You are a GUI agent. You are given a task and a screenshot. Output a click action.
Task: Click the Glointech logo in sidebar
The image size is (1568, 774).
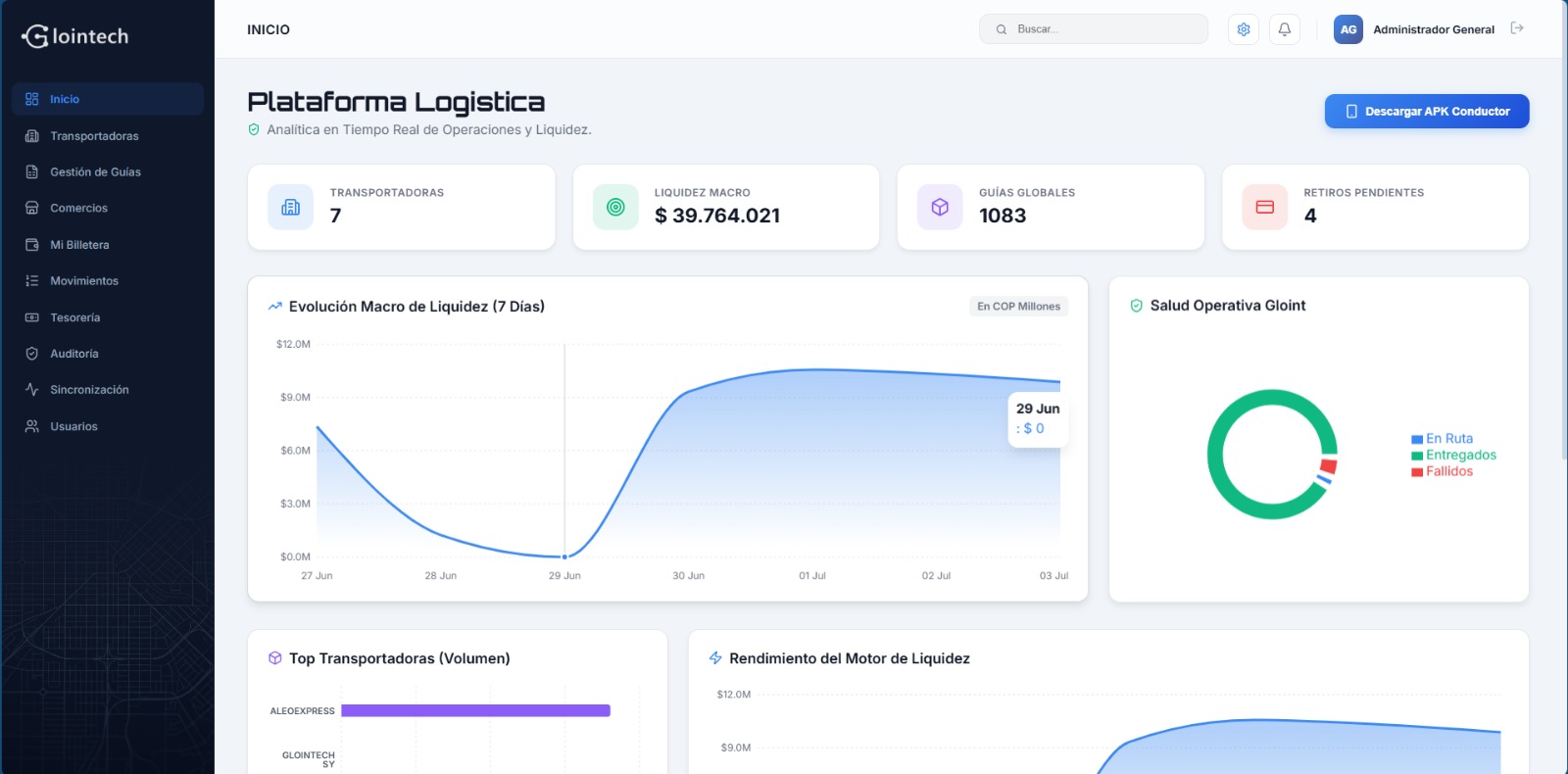point(75,36)
